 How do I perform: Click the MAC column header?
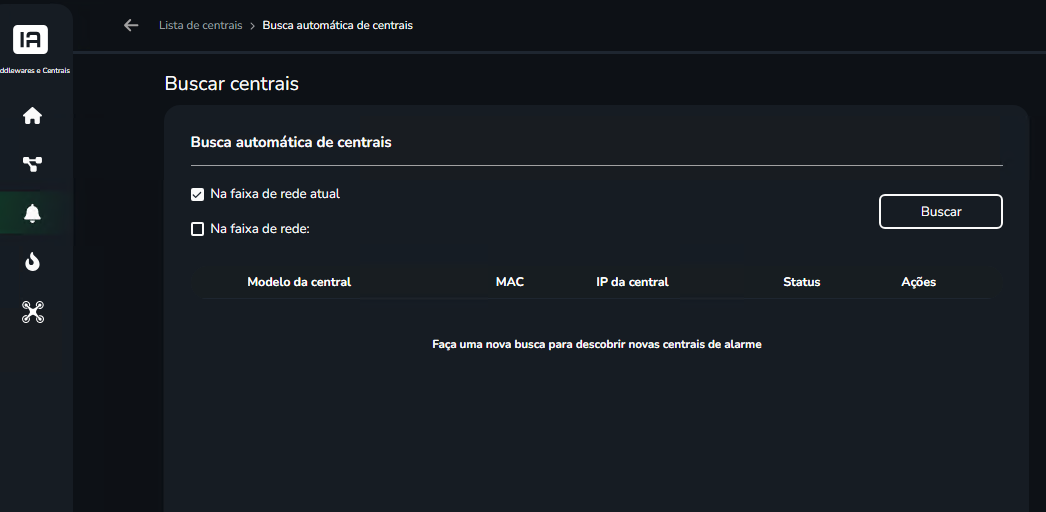(510, 282)
